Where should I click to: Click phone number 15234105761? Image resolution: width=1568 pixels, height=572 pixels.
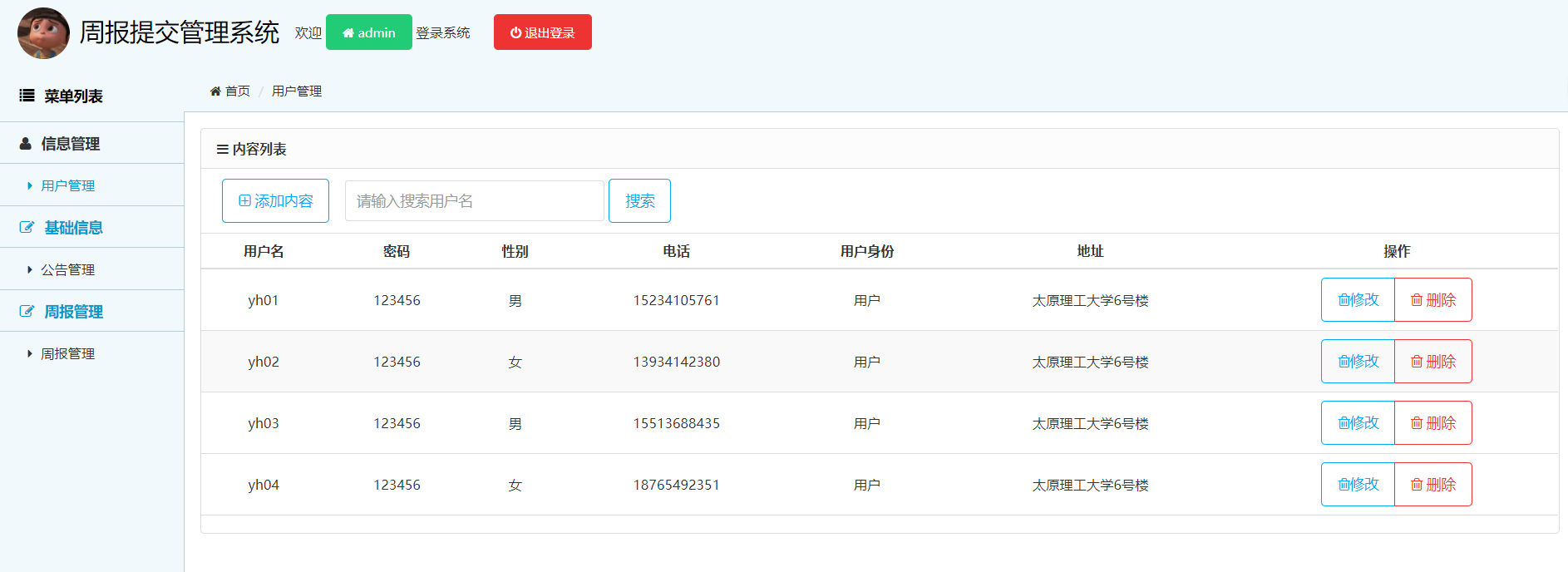click(677, 300)
